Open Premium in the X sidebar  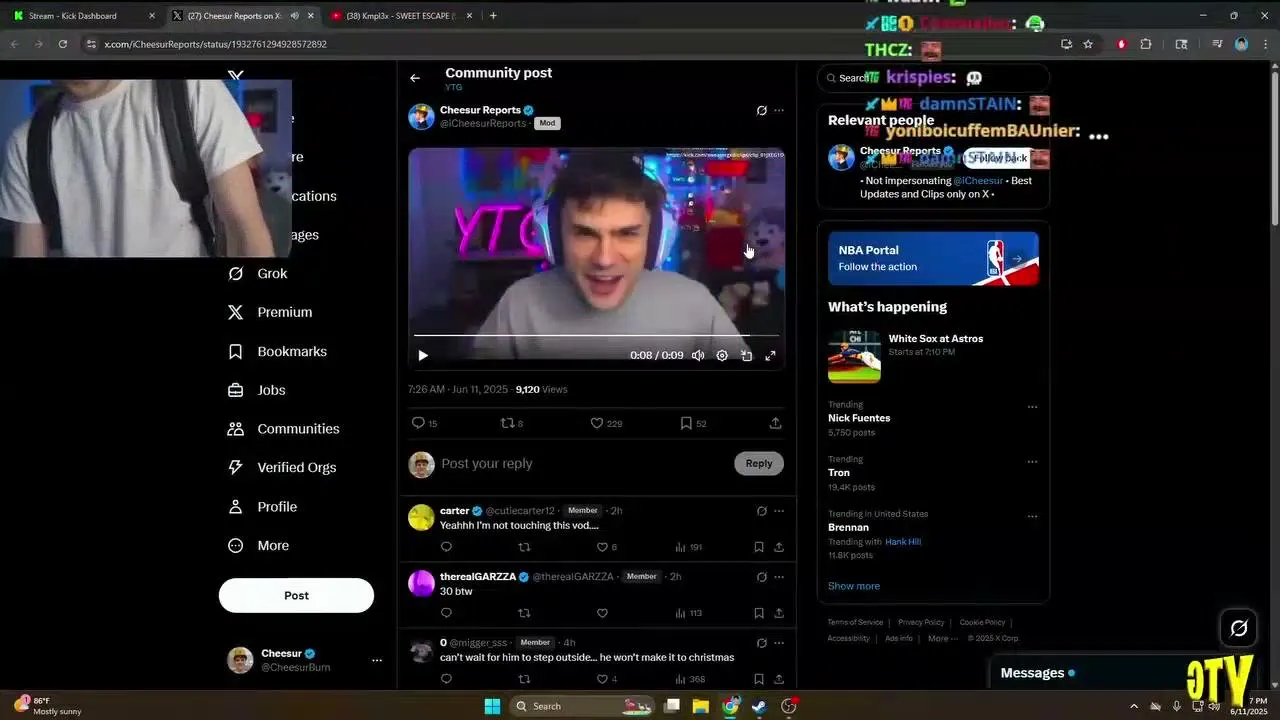(270, 312)
